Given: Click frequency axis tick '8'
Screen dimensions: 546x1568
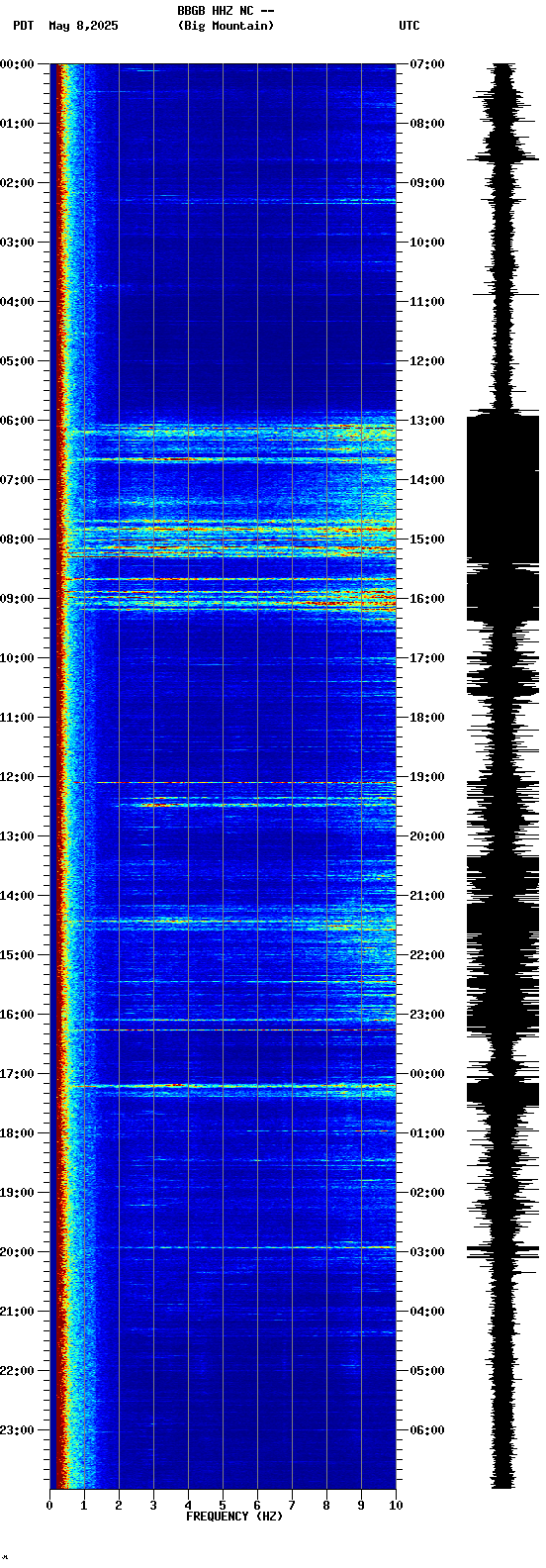Looking at the screenshot, I should pyautogui.click(x=326, y=1506).
